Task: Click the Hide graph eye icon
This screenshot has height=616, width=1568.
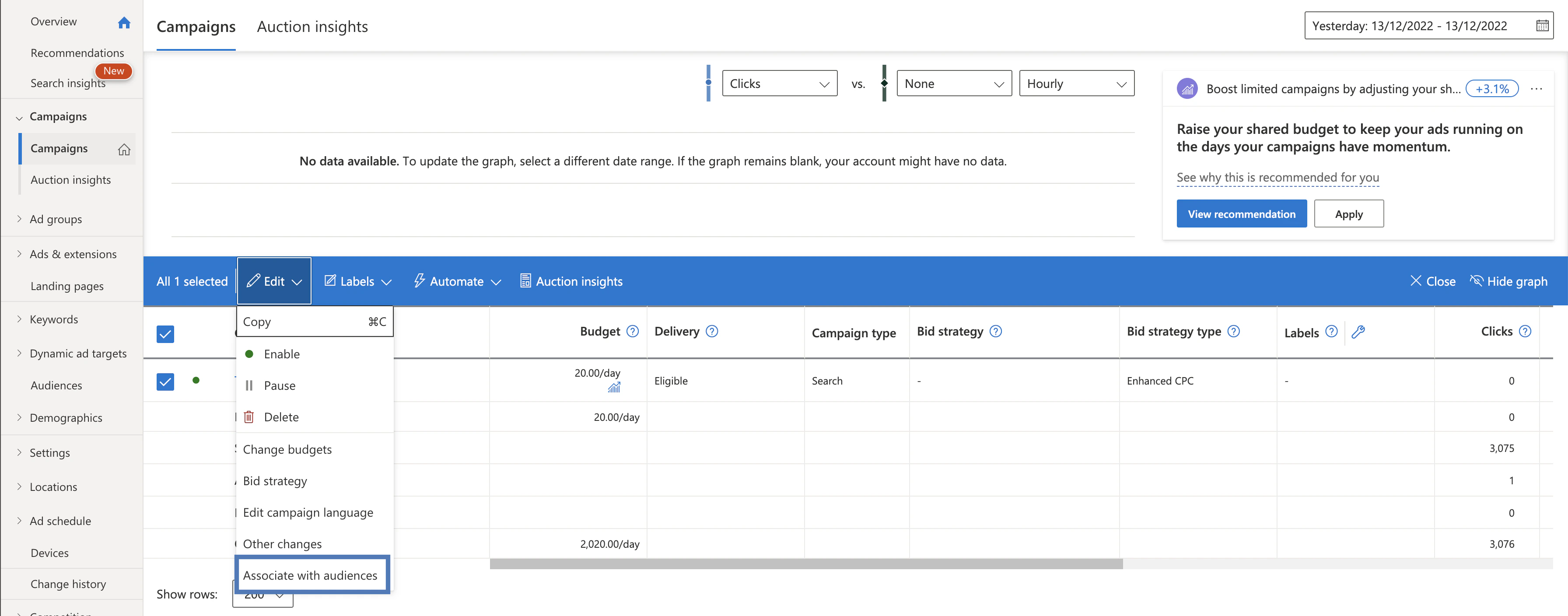Action: click(1476, 280)
